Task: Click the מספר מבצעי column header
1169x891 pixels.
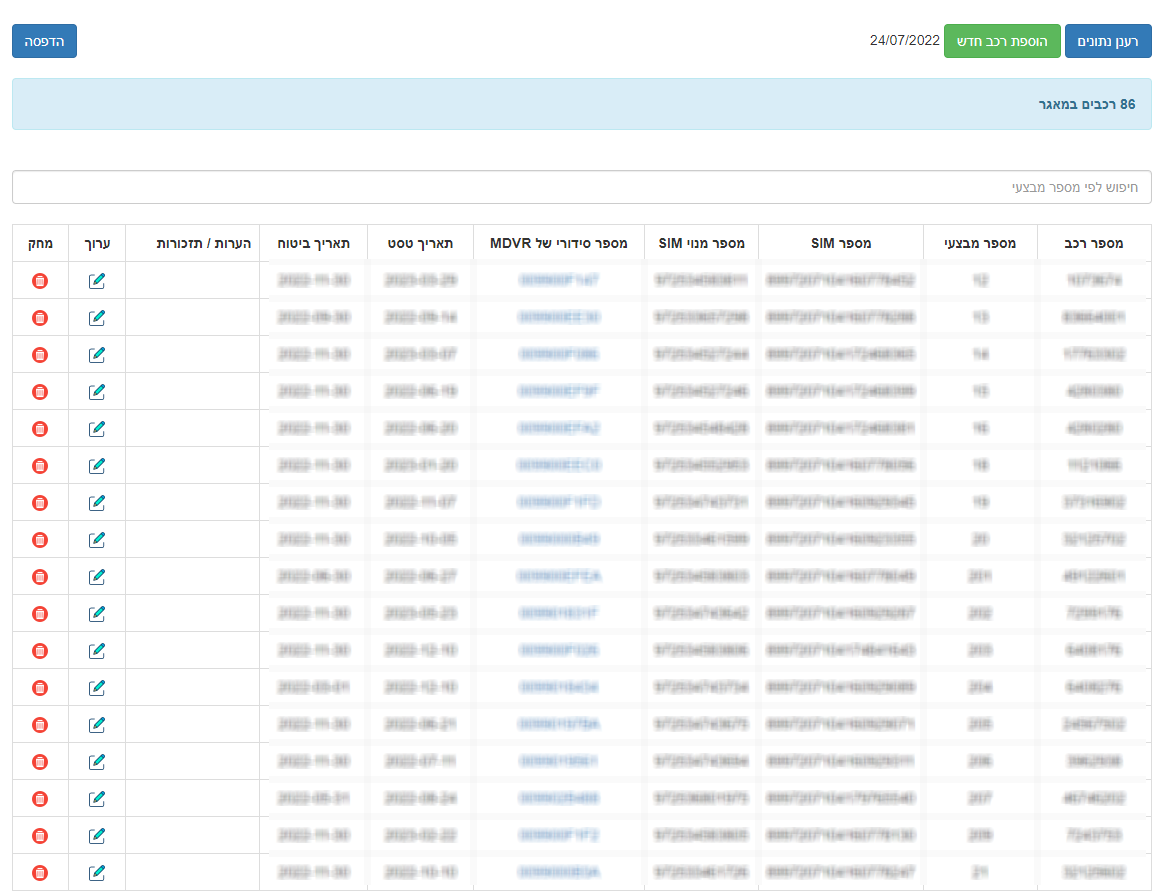Action: (980, 243)
